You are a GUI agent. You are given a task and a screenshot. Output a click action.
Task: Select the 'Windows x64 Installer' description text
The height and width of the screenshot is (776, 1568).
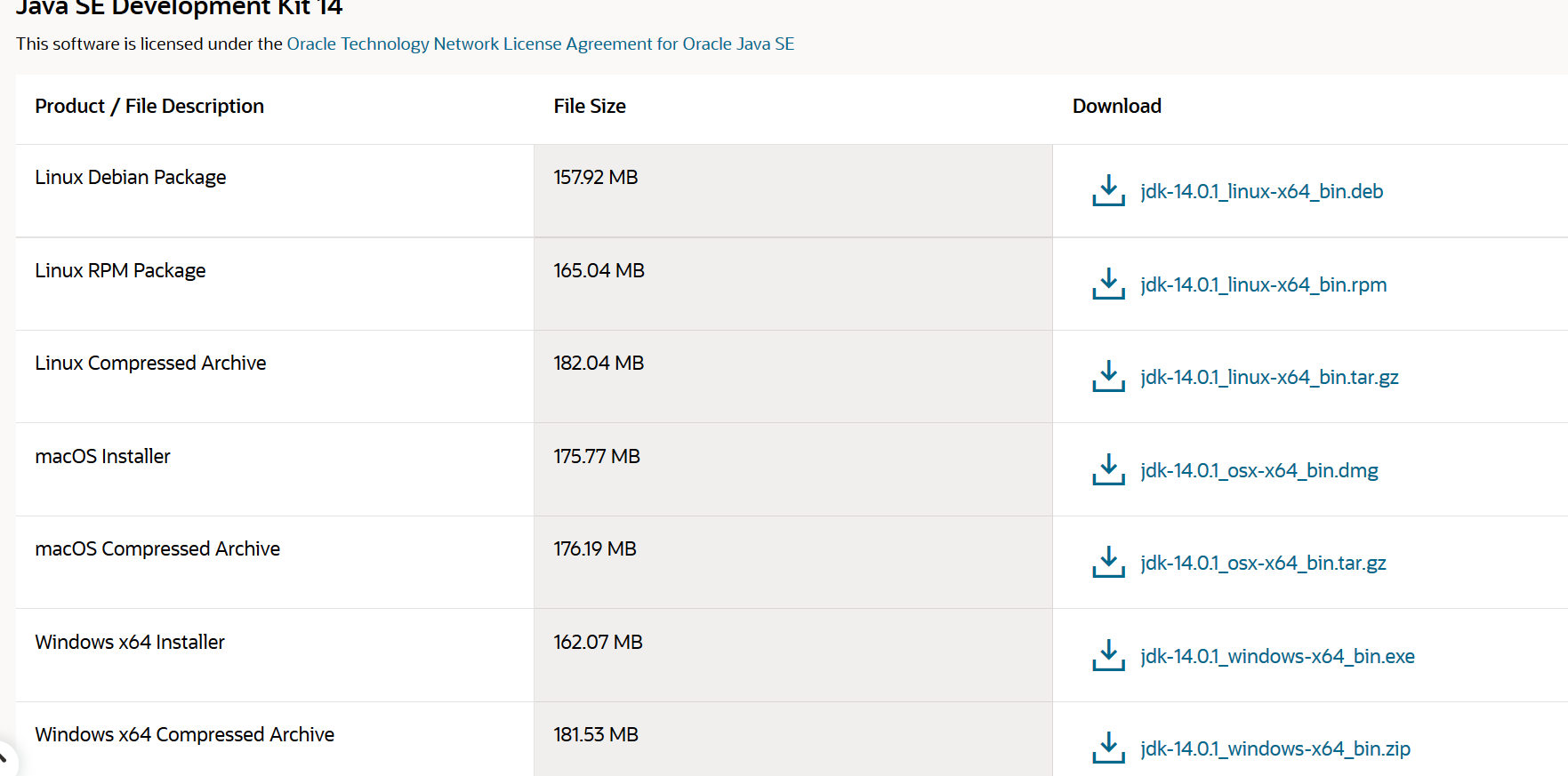130,642
